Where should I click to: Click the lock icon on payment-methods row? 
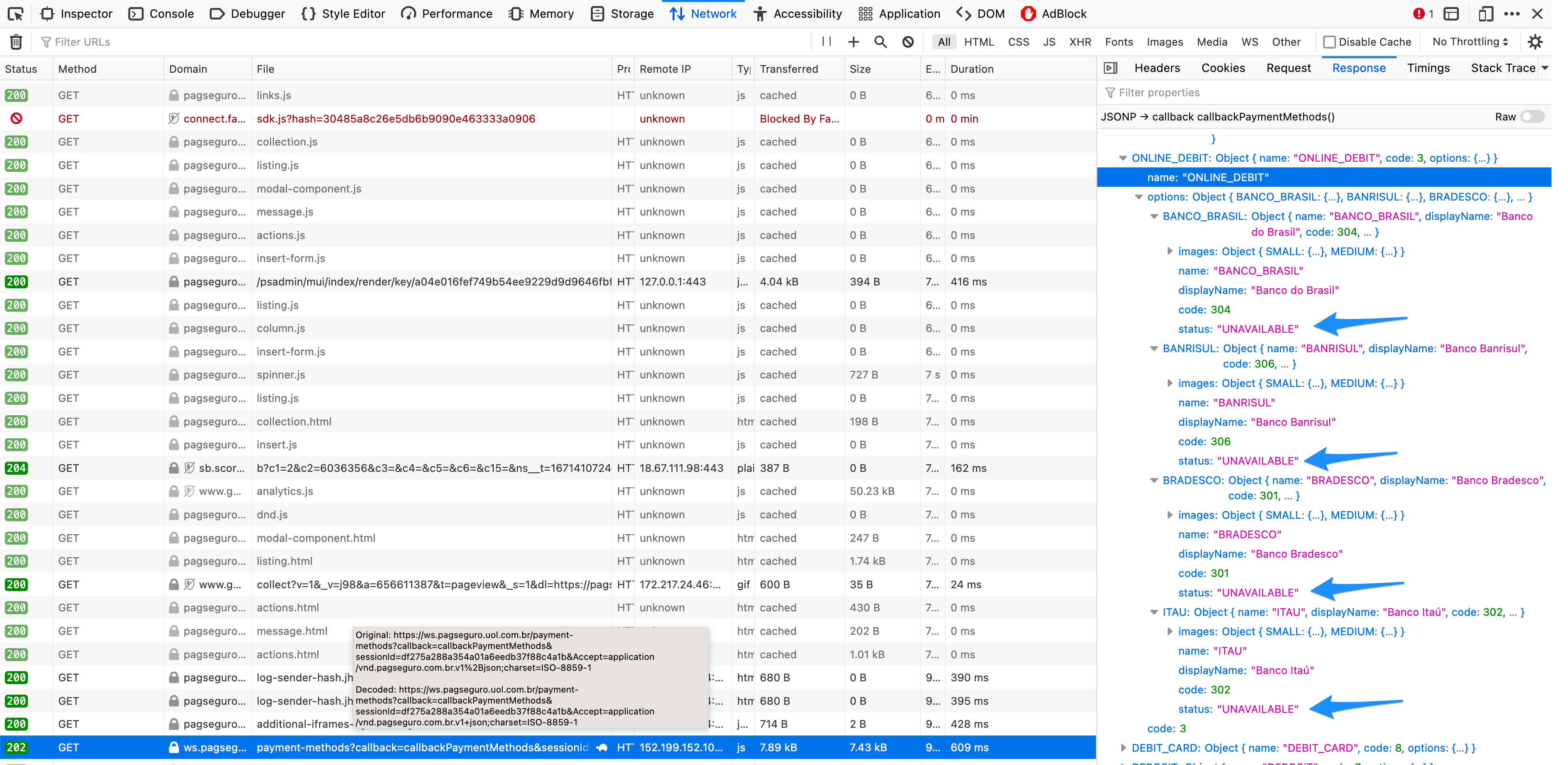tap(173, 747)
